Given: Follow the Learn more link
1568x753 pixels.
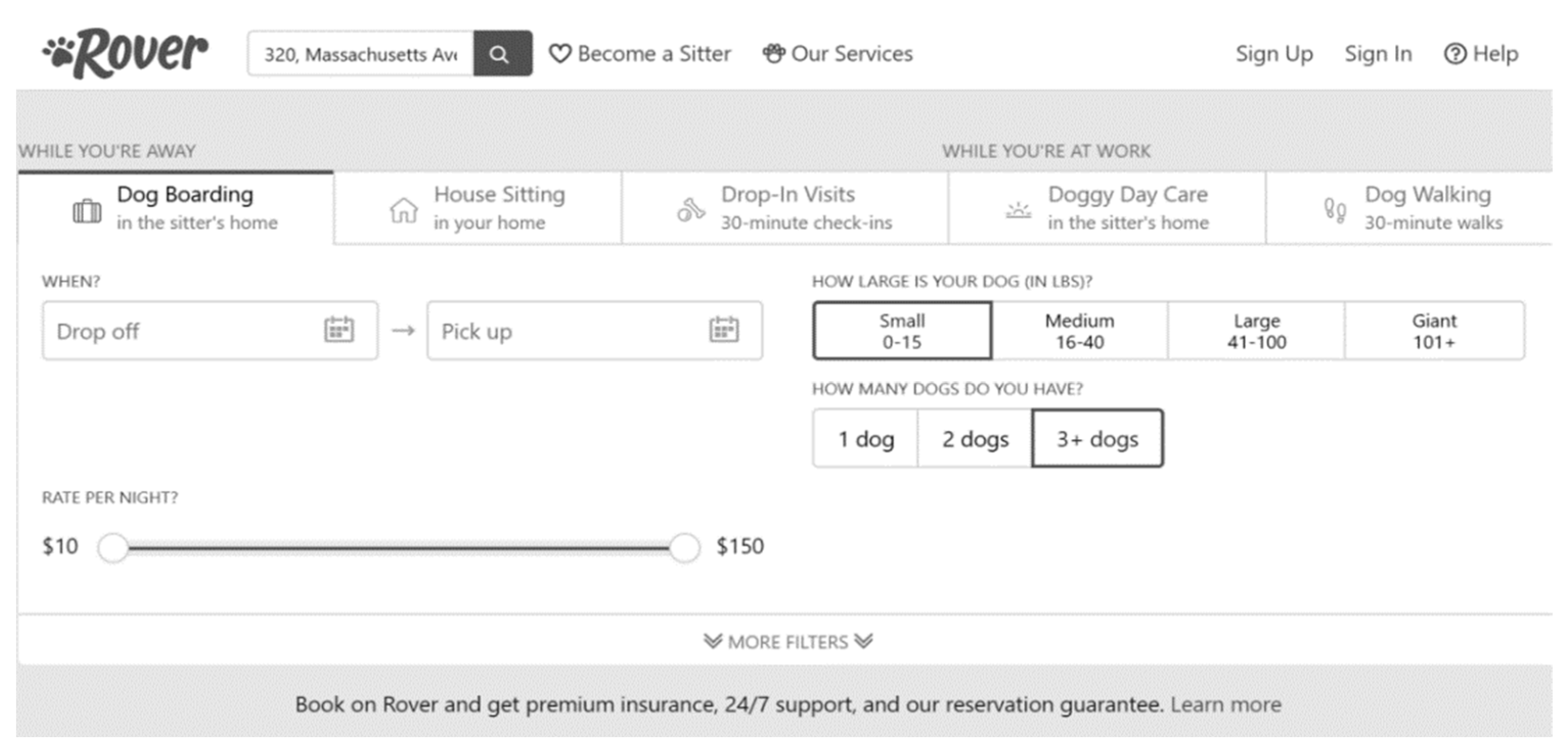Looking at the screenshot, I should pyautogui.click(x=1225, y=704).
